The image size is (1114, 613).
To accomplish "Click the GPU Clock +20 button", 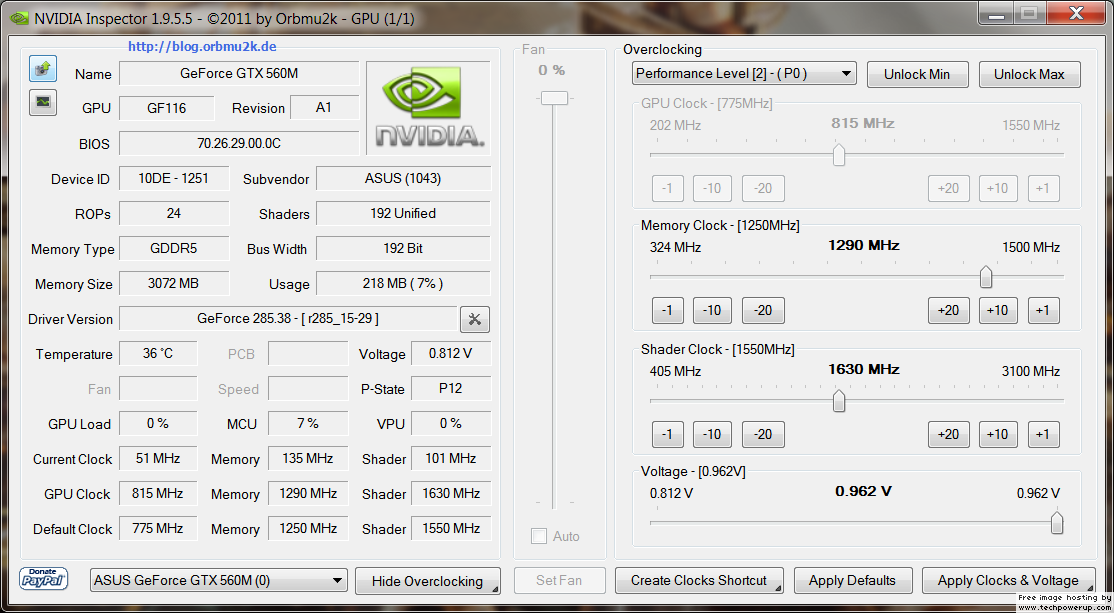I will 948,188.
